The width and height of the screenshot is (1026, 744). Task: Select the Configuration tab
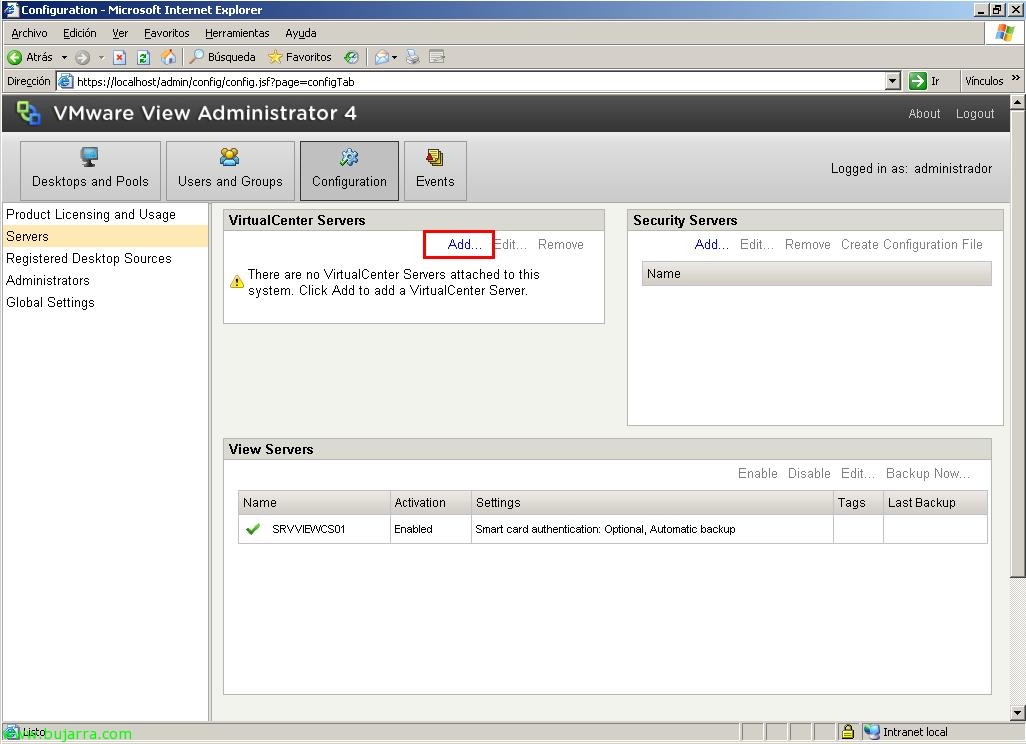[x=349, y=171]
